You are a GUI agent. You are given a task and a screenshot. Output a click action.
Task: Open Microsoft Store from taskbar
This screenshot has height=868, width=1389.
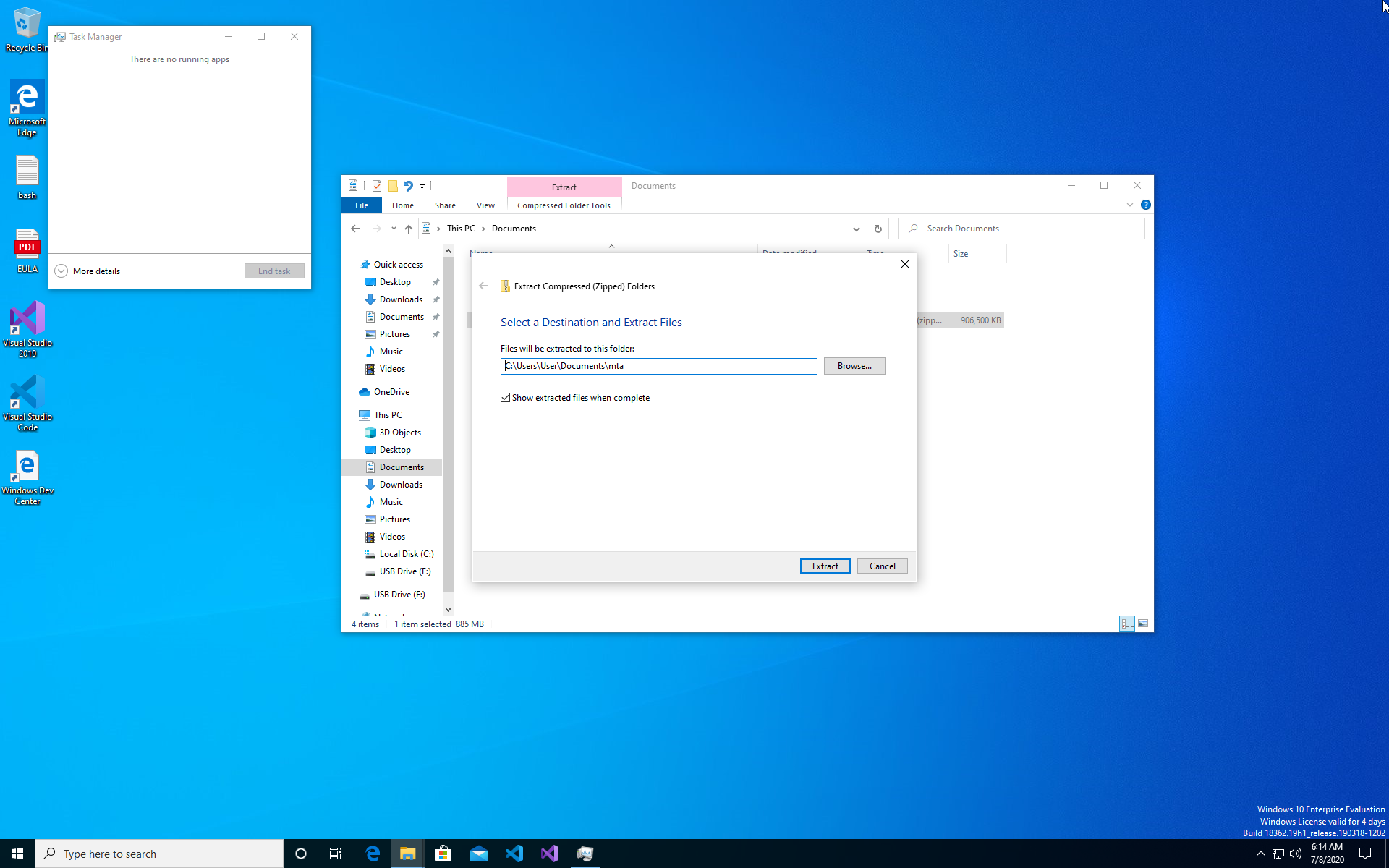pos(443,854)
